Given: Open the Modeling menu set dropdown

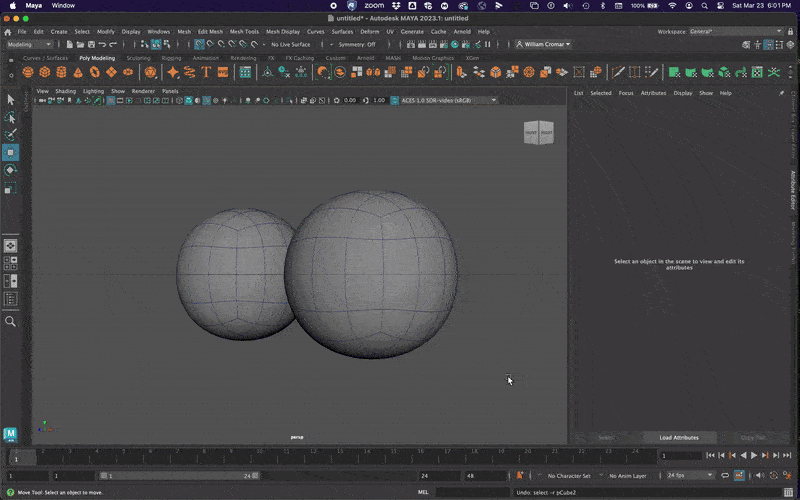Looking at the screenshot, I should click(31, 44).
